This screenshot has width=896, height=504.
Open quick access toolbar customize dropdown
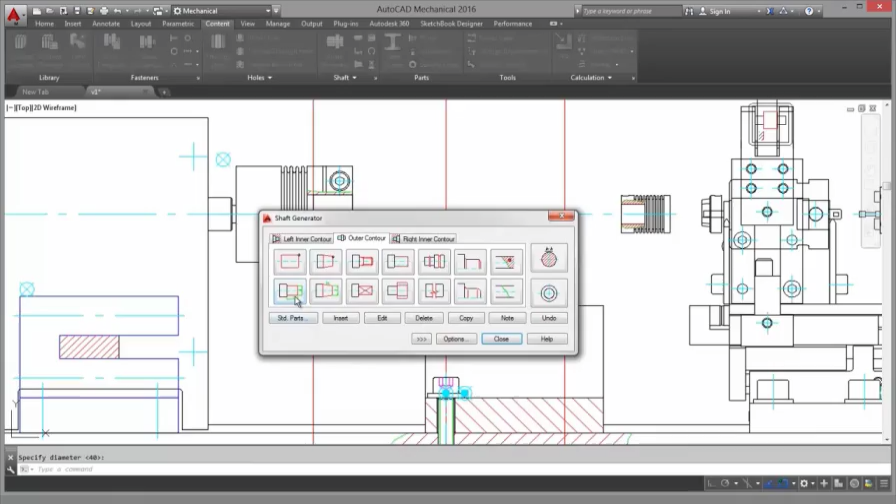tap(277, 11)
